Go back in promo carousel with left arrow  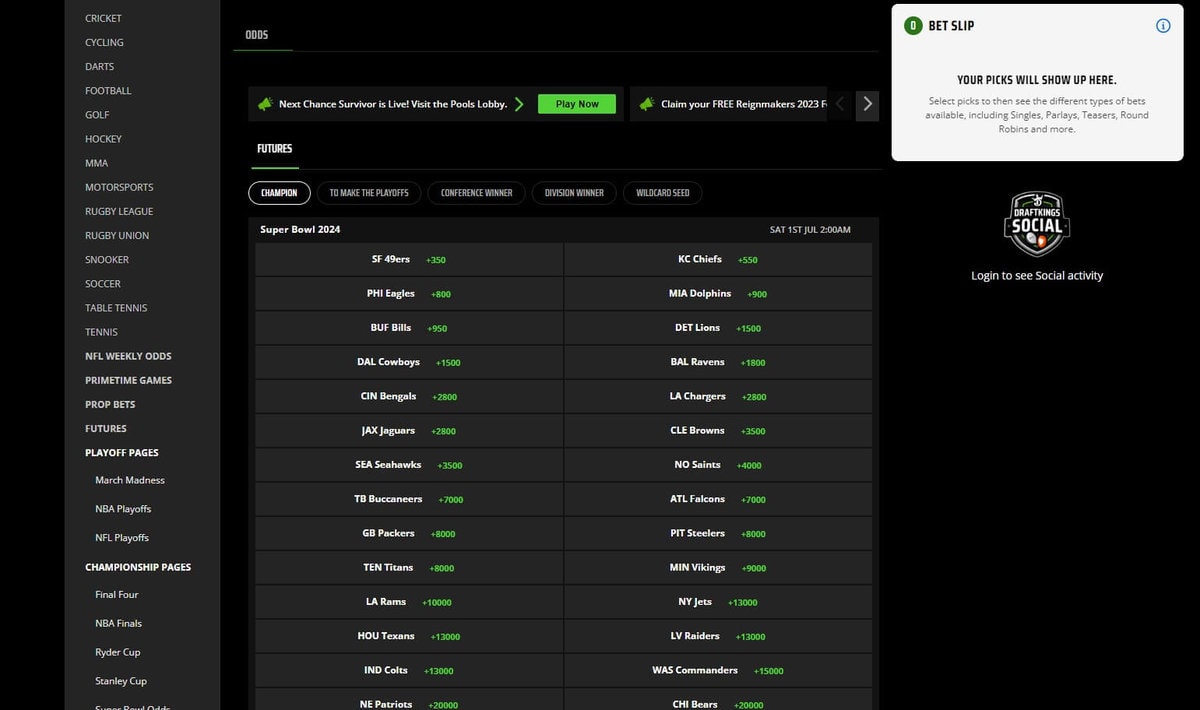pyautogui.click(x=841, y=104)
